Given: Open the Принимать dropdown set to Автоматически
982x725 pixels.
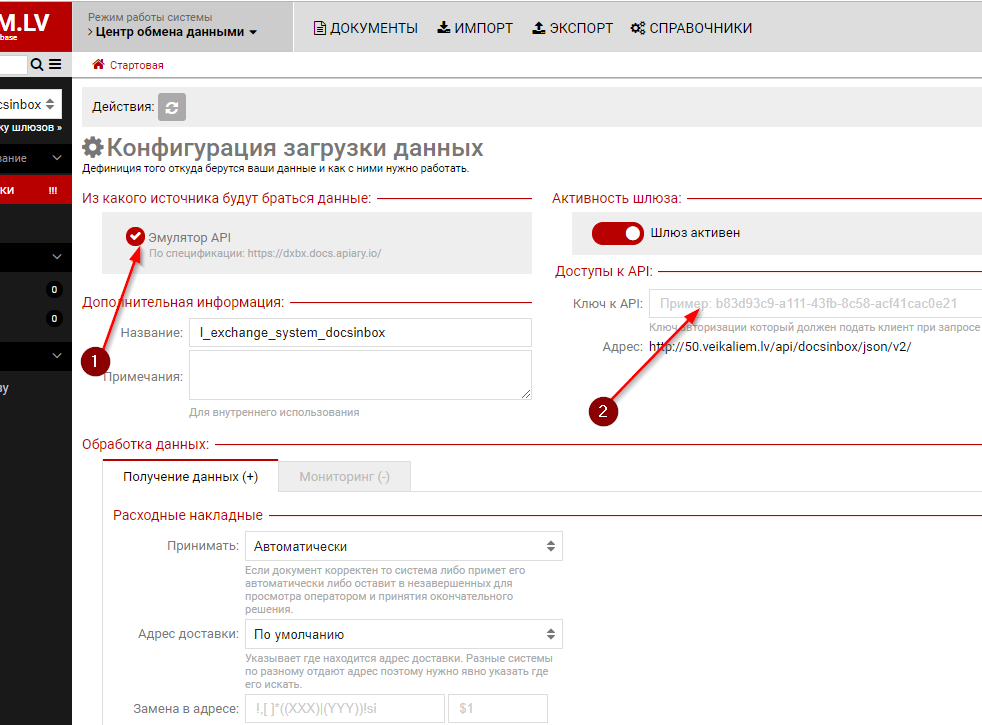Looking at the screenshot, I should click(404, 547).
